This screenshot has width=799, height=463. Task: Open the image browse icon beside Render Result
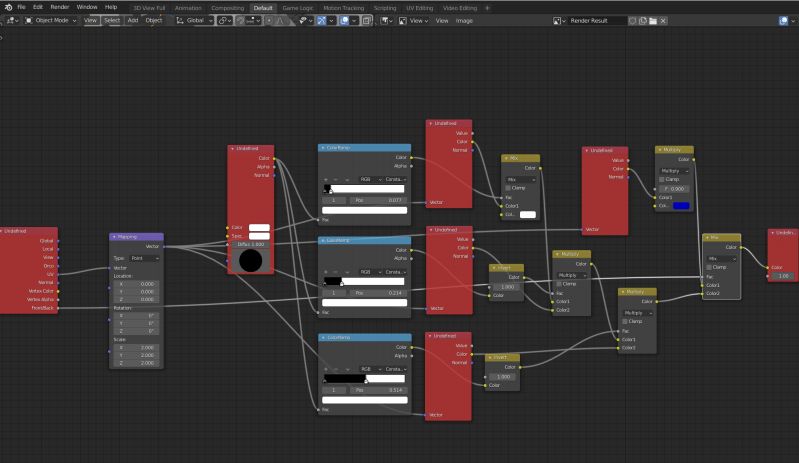pos(560,21)
